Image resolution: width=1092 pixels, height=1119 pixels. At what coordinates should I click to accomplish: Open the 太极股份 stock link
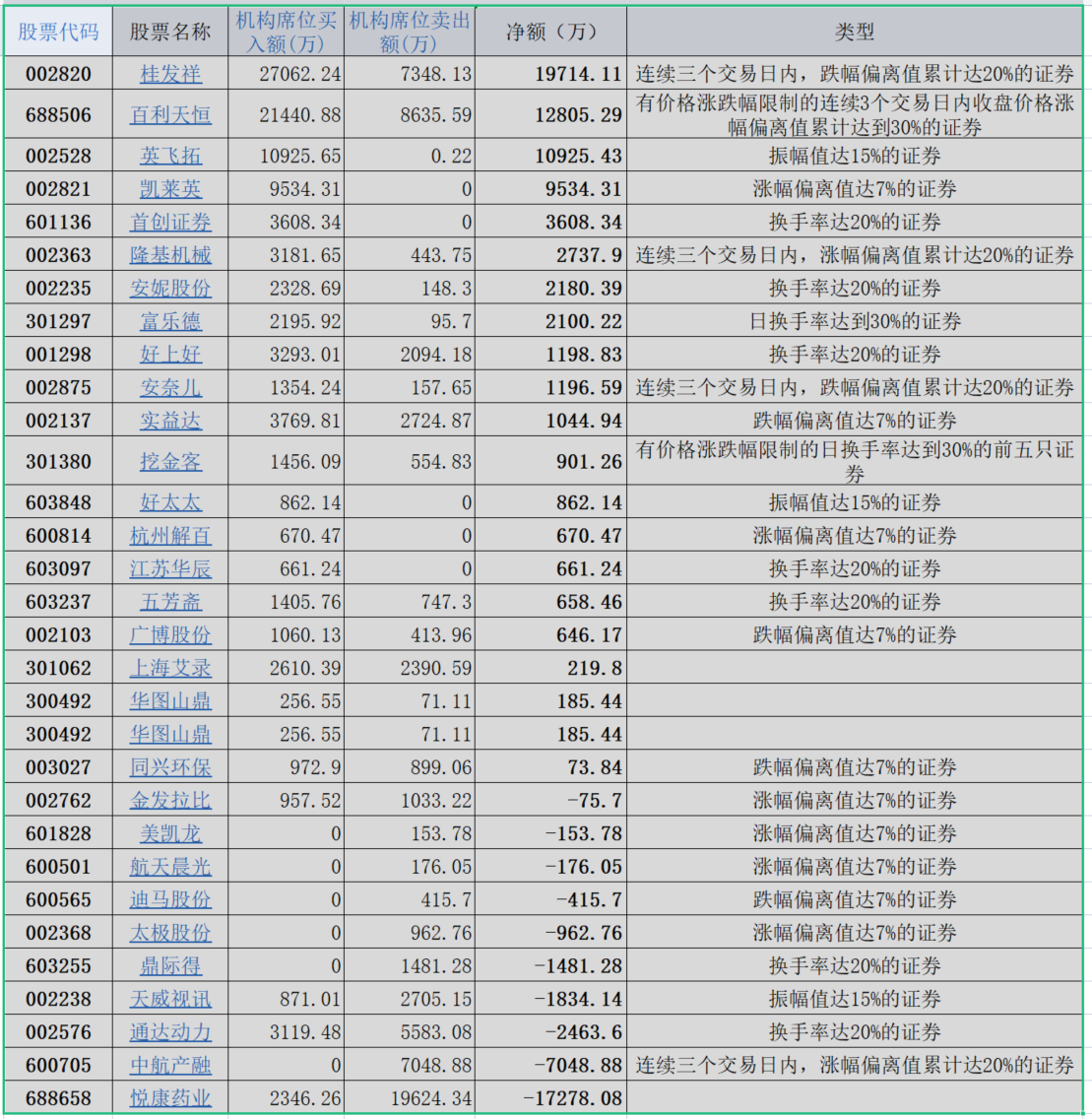point(170,933)
